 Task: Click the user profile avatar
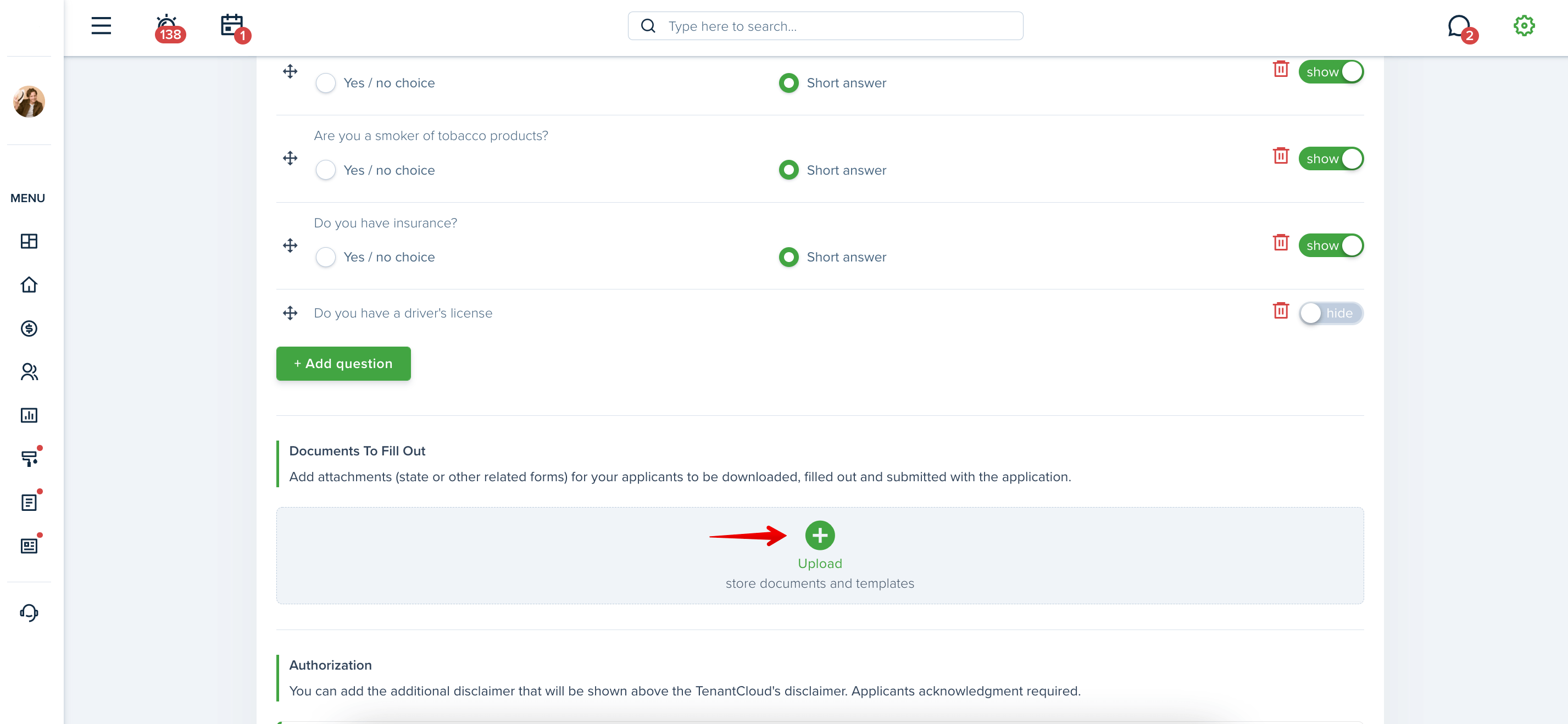[29, 101]
